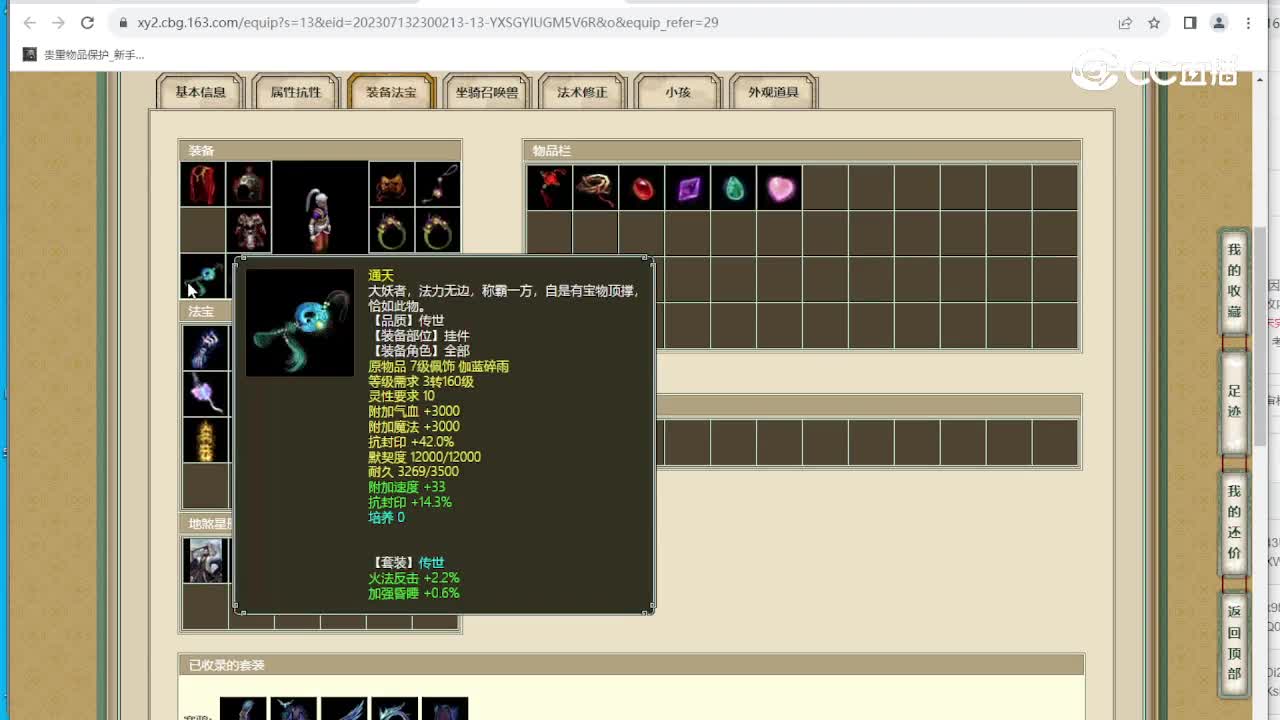Screen dimensions: 1280x720
Task: Open the 贵重物品保护 bookmark
Action: 84,55
